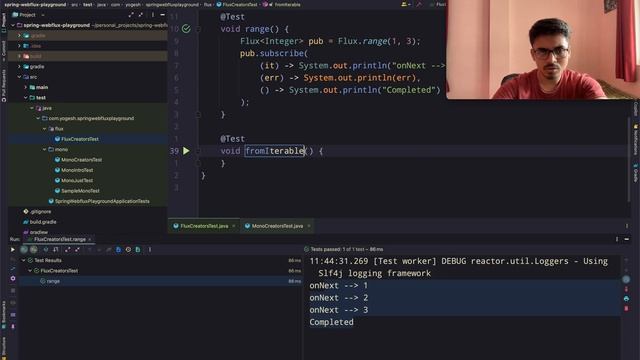Rerun tests with the Run toolbar play button
This screenshot has width=640, height=360.
click(x=13, y=249)
